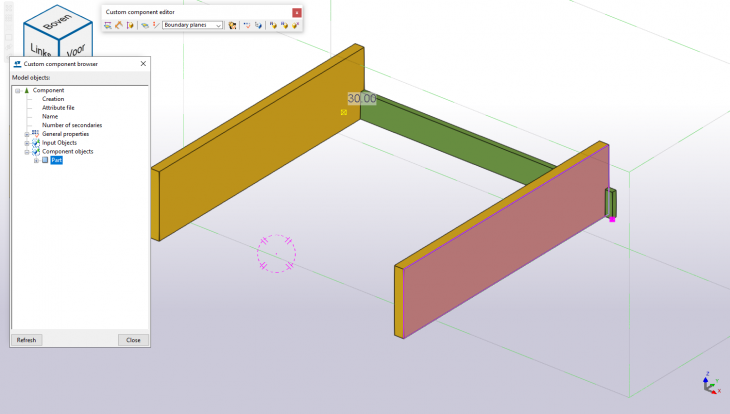Click the dotted line with red check icon
Screen dimensions: 730x414
point(247,25)
